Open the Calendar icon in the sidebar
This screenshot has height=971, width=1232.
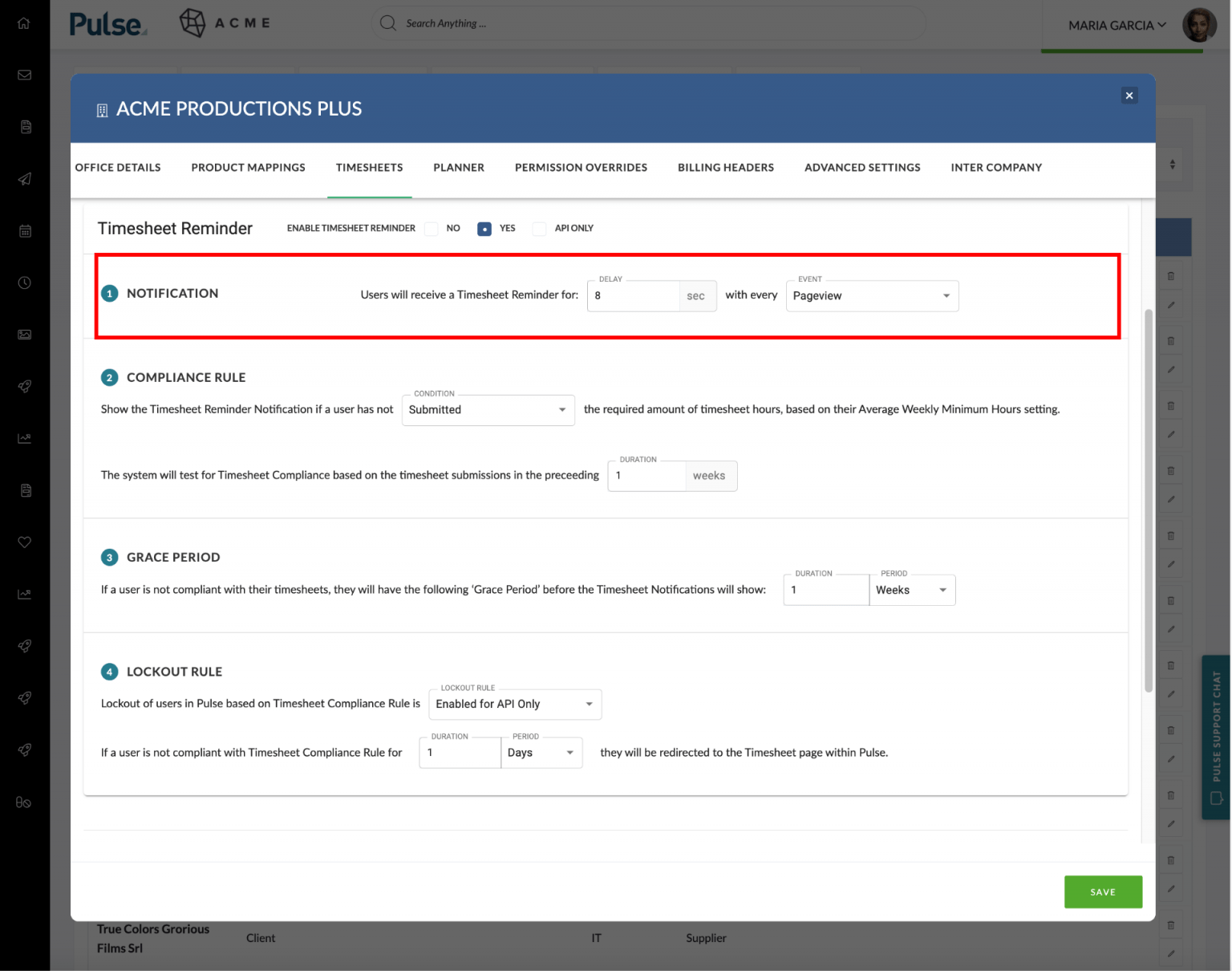(x=24, y=231)
